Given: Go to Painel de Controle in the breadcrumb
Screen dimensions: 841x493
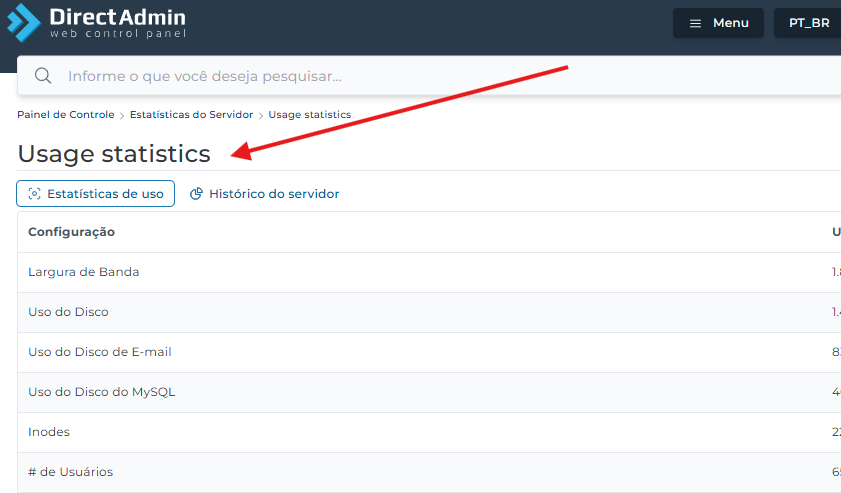Looking at the screenshot, I should (x=65, y=115).
